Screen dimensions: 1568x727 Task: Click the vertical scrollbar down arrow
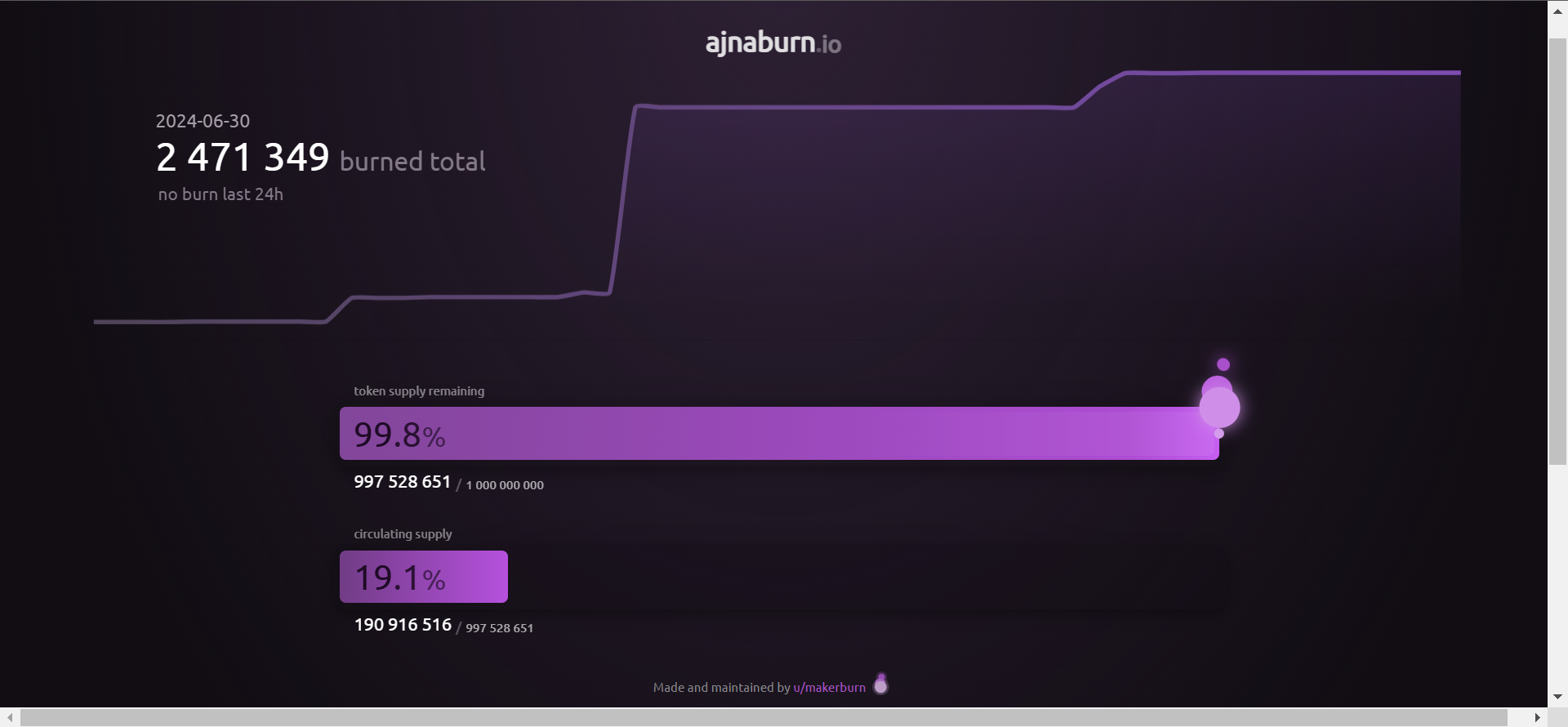1557,697
